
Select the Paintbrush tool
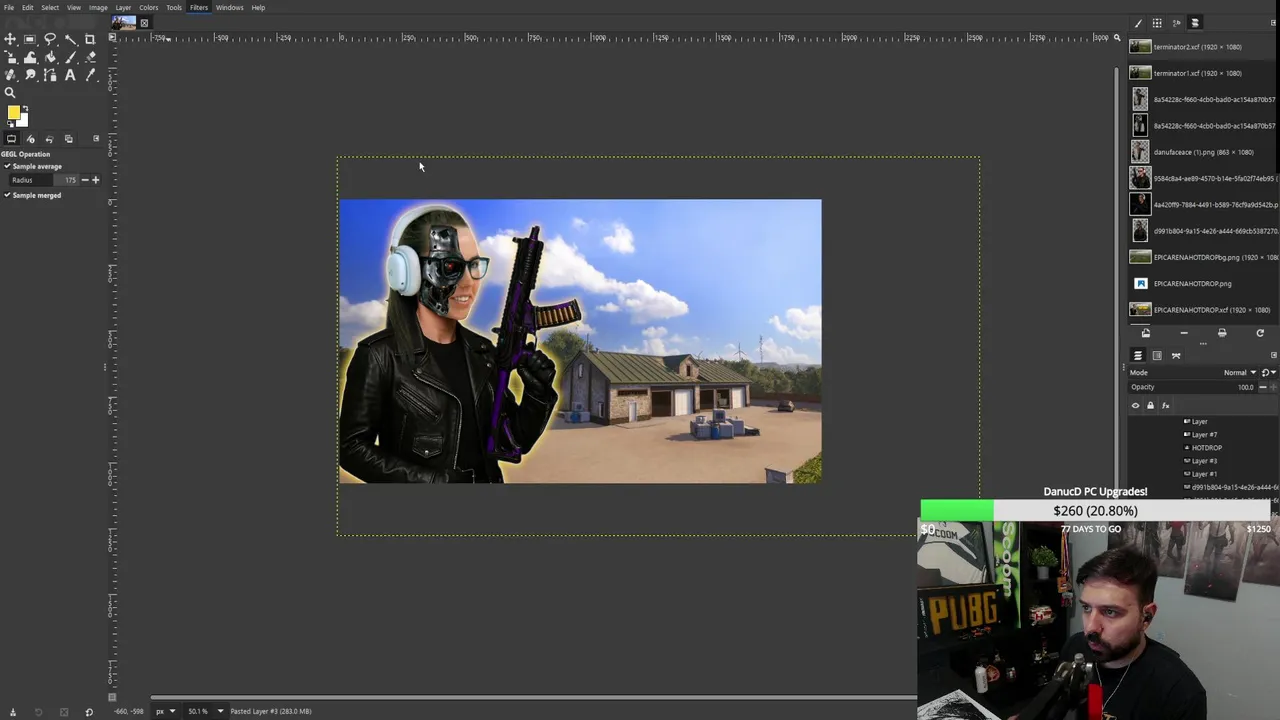click(x=70, y=58)
